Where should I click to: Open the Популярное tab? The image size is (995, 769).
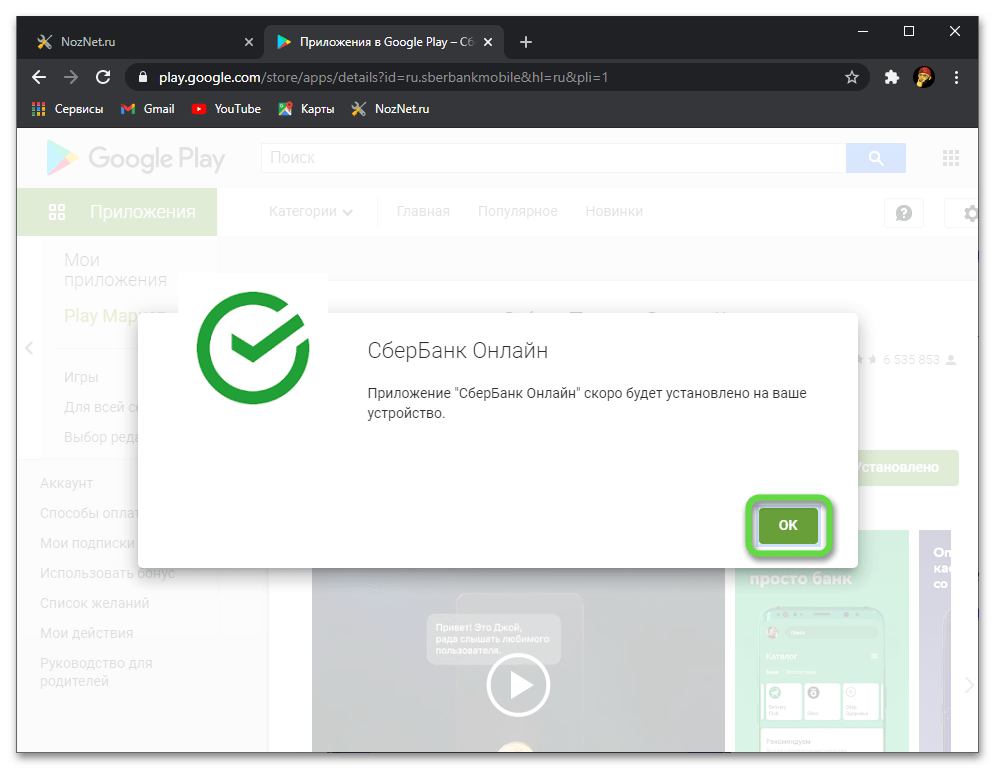[518, 211]
